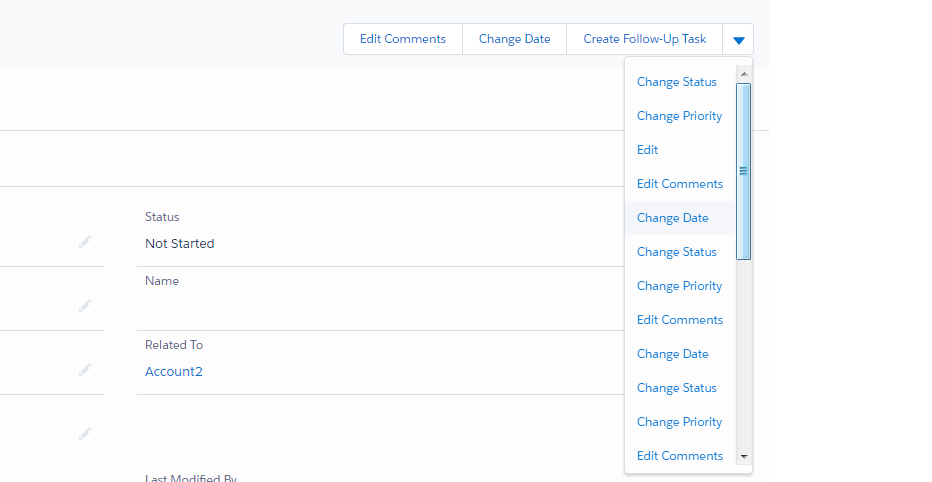This screenshot has width=932, height=482.
Task: Click the dropdown menu's scroll up arrow
Action: (743, 74)
